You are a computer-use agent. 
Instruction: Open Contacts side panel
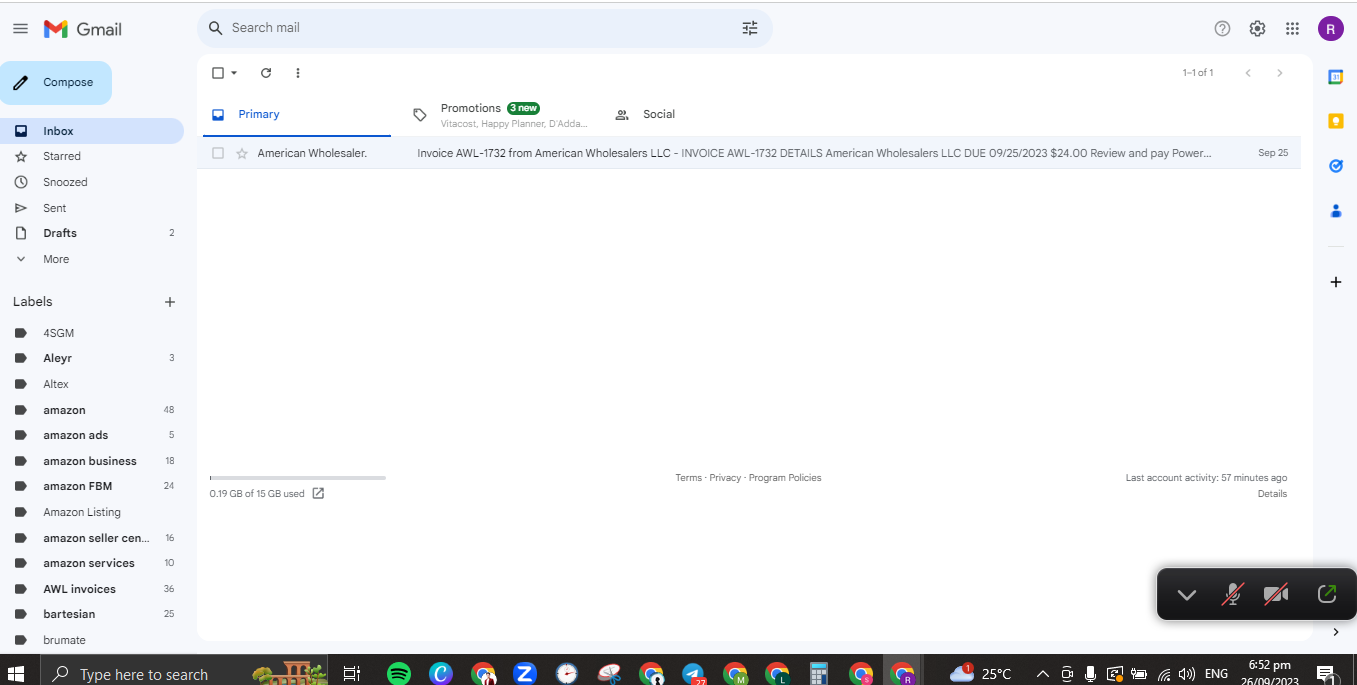tap(1335, 211)
